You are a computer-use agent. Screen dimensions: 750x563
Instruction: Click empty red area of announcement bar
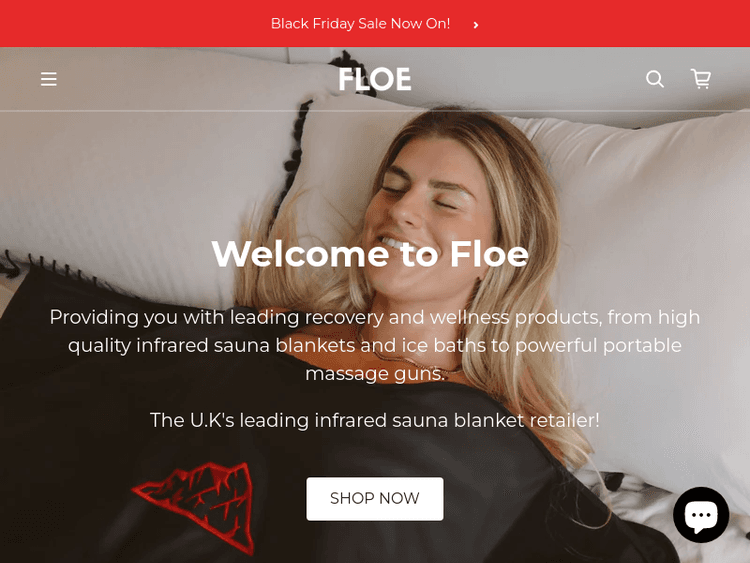(120, 23)
